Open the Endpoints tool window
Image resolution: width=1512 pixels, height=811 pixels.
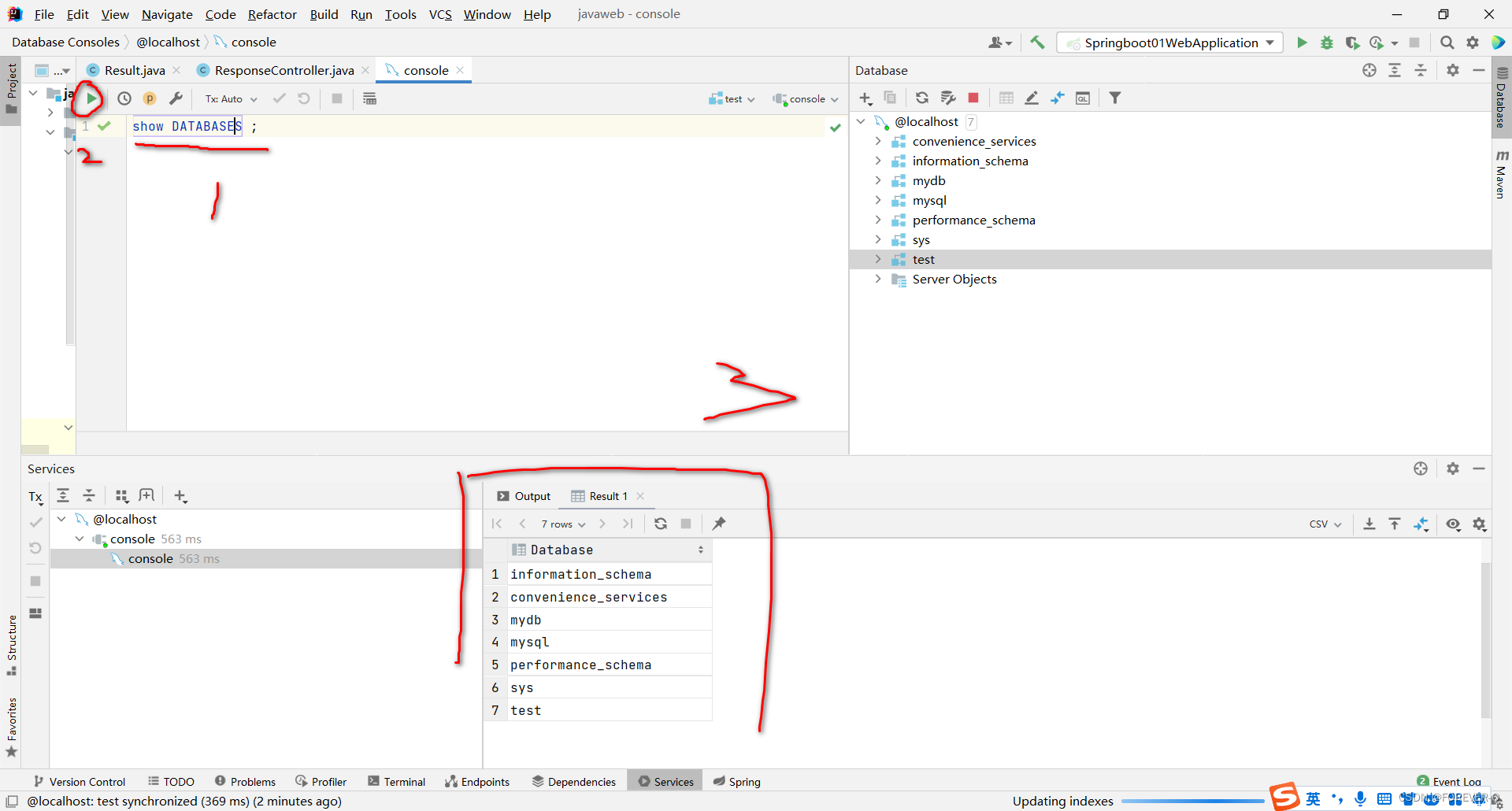point(477,782)
